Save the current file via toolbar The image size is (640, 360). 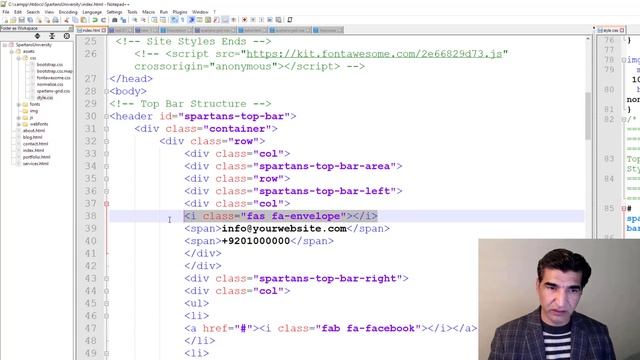22,20
